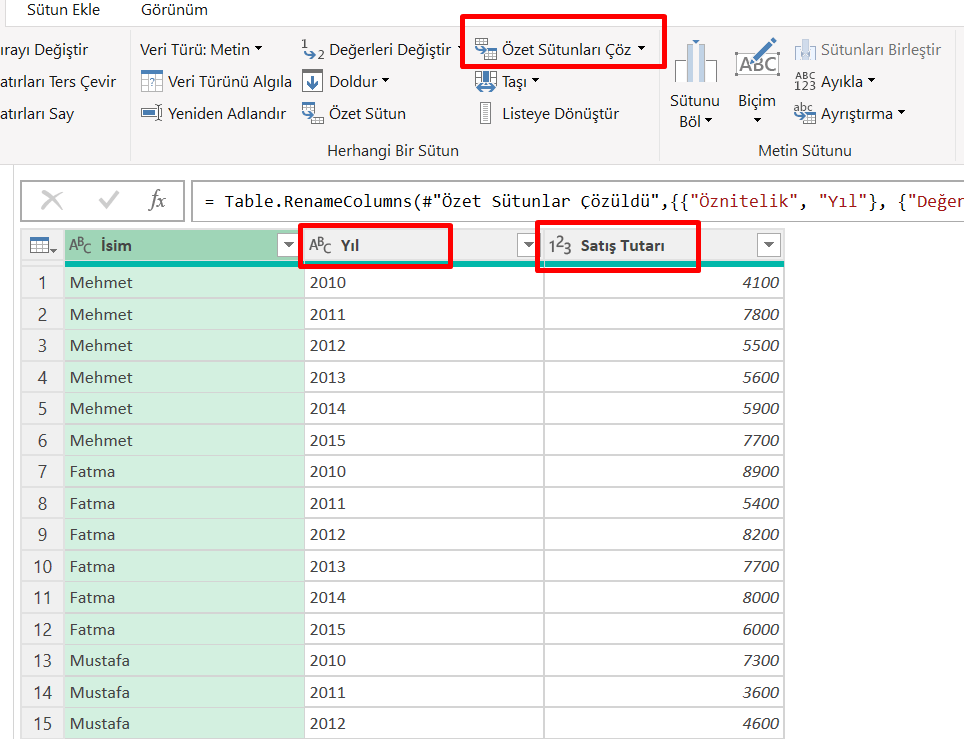Select the Satış Tutarı column header

click(x=664, y=245)
